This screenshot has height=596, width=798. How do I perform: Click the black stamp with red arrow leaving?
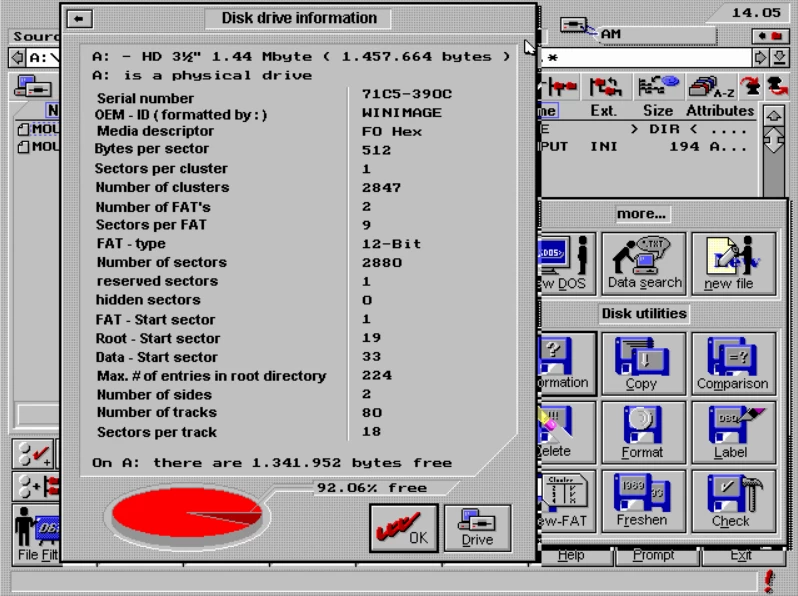pyautogui.click(x=776, y=86)
